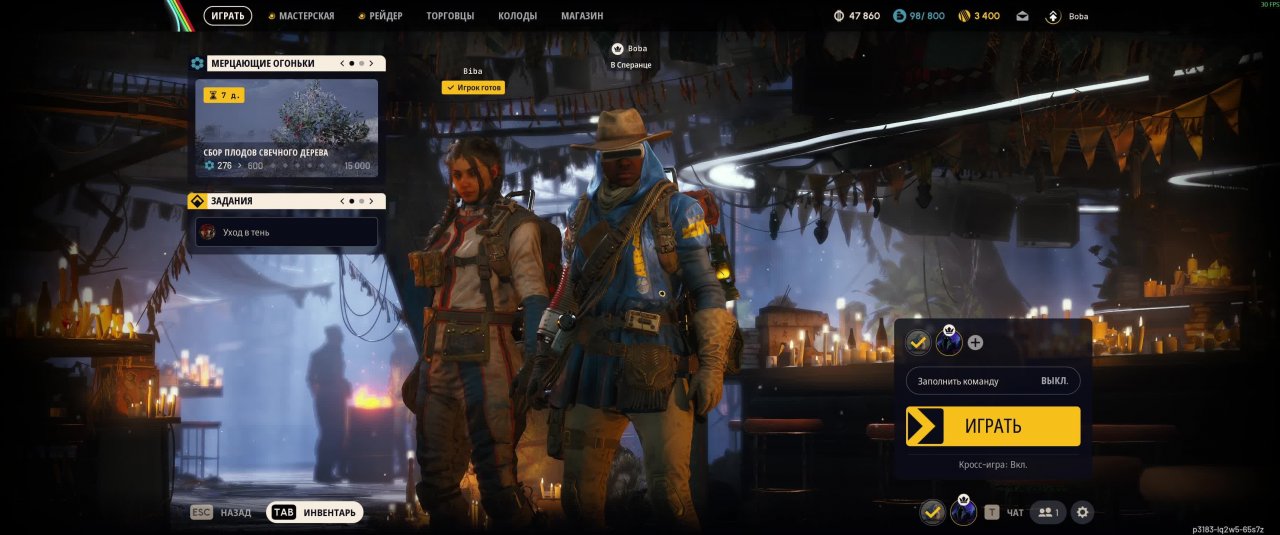Open the Колоды tab
1280x535 pixels.
coord(517,16)
